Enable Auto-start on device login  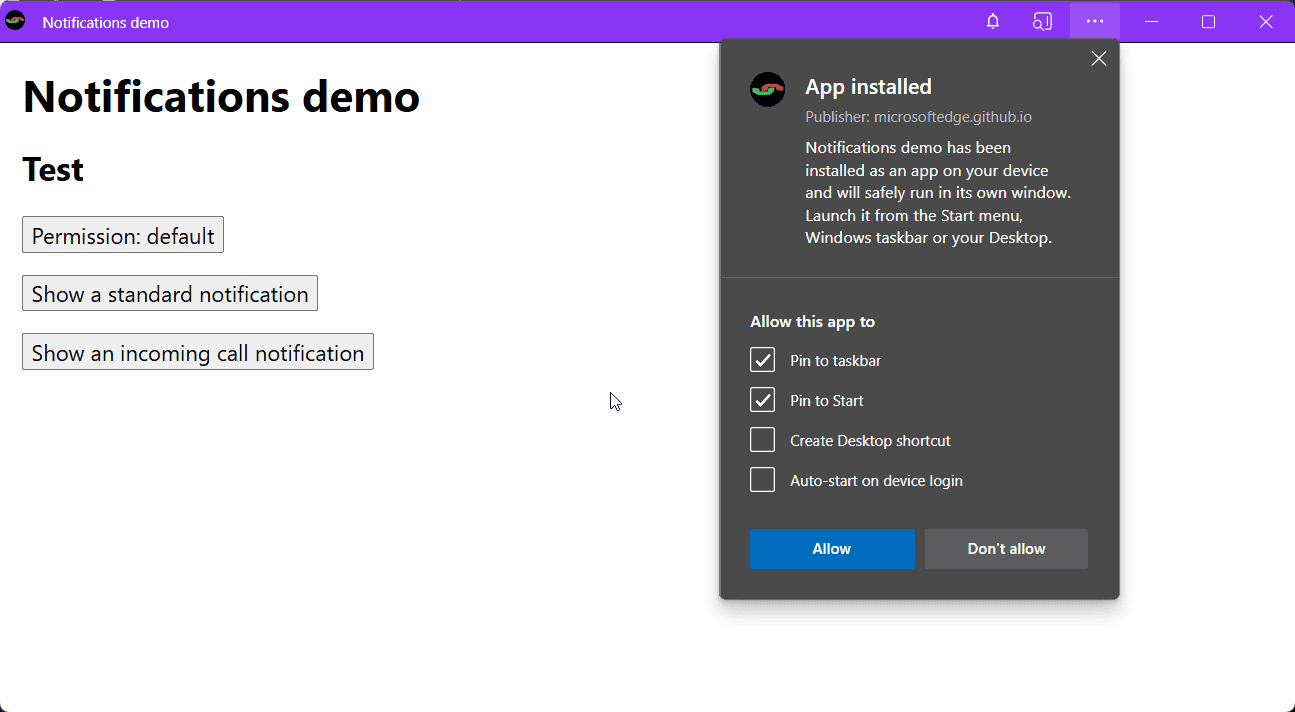763,480
